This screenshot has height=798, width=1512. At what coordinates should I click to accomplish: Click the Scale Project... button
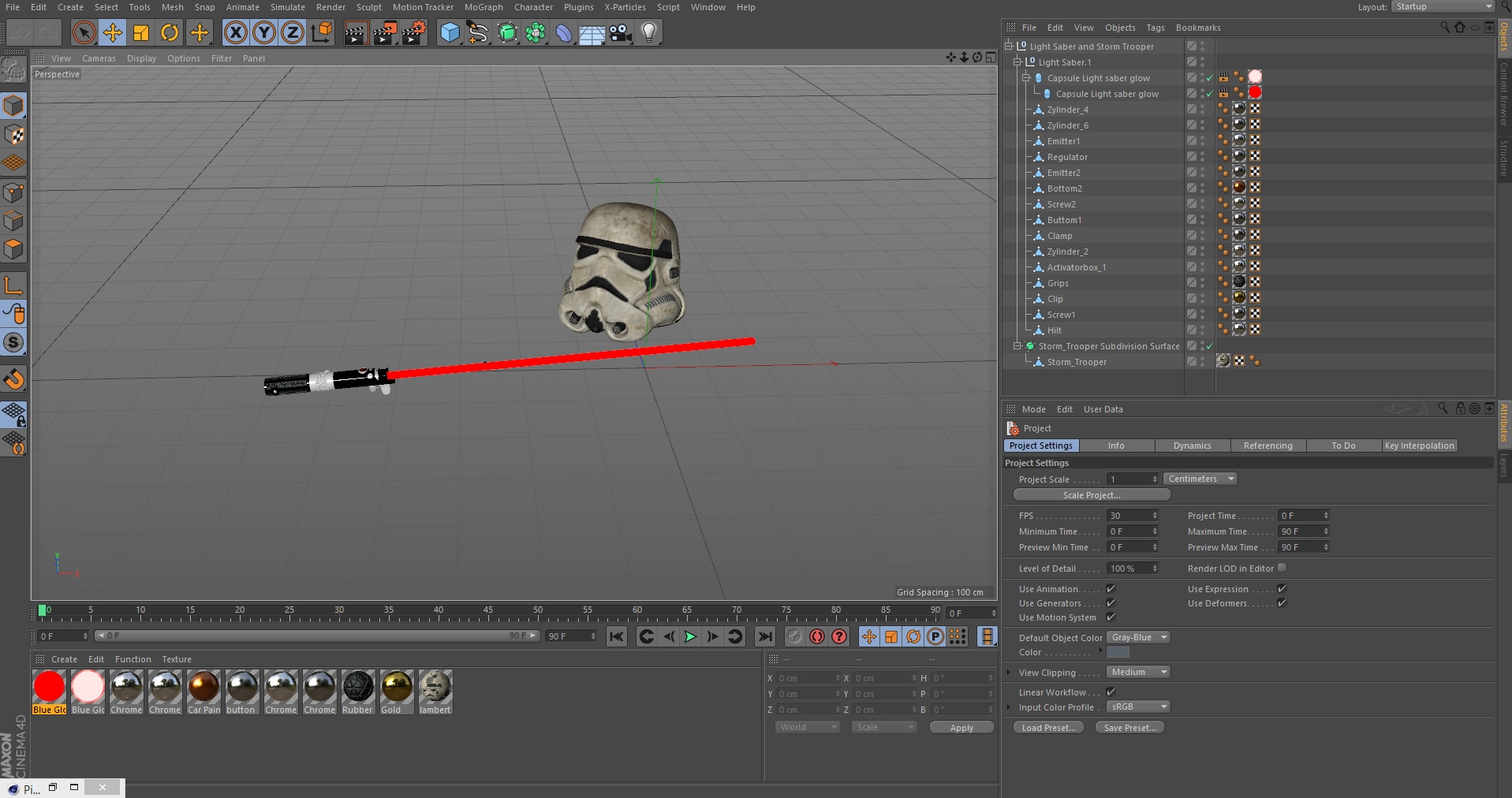[1092, 495]
